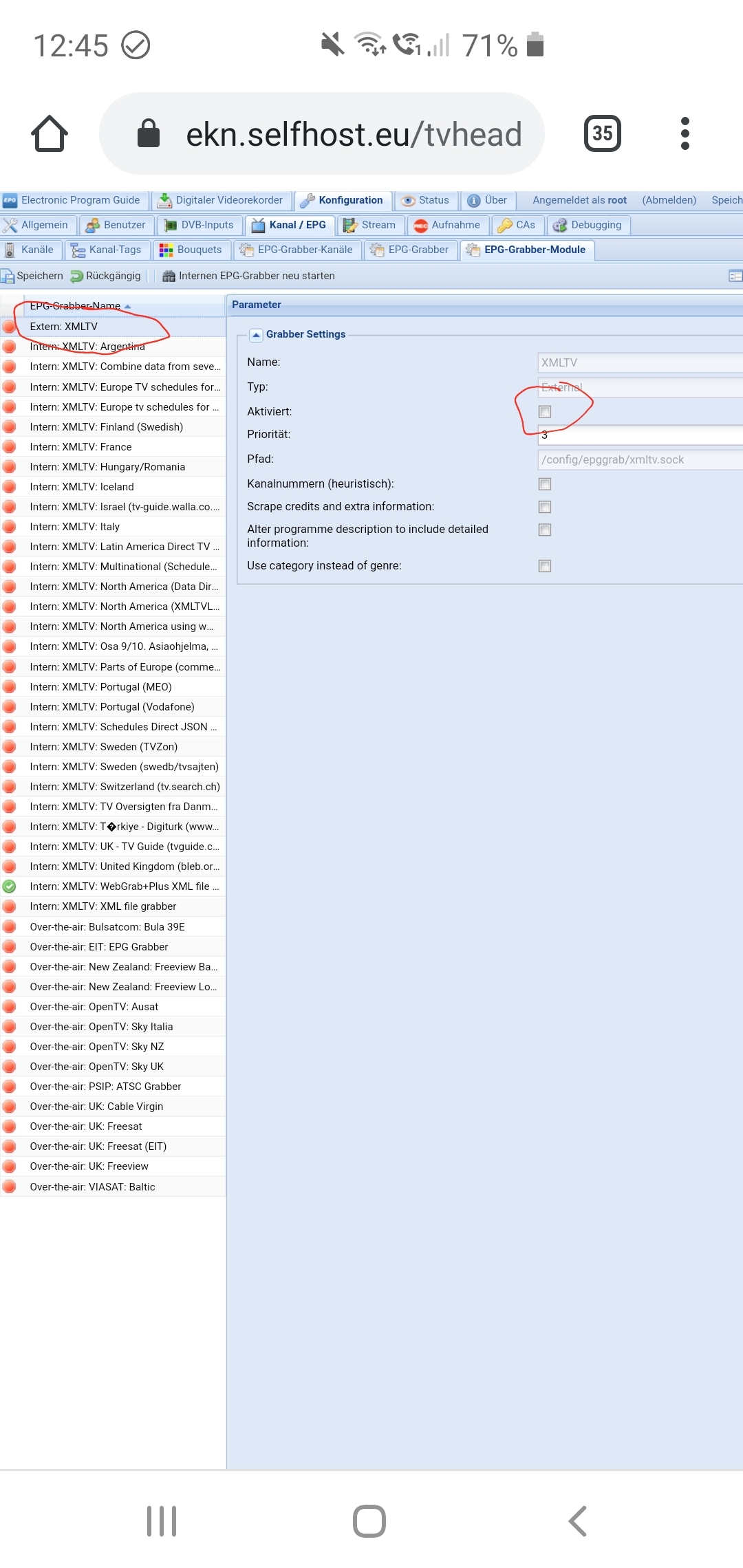Click the view-layout icon at toolbar right
Screen dimensions: 743x1568
point(735,276)
